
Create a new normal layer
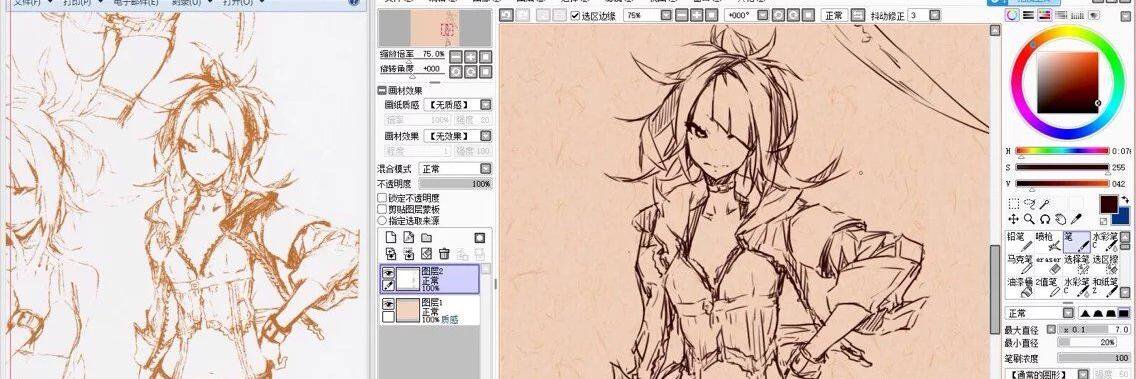tap(390, 238)
